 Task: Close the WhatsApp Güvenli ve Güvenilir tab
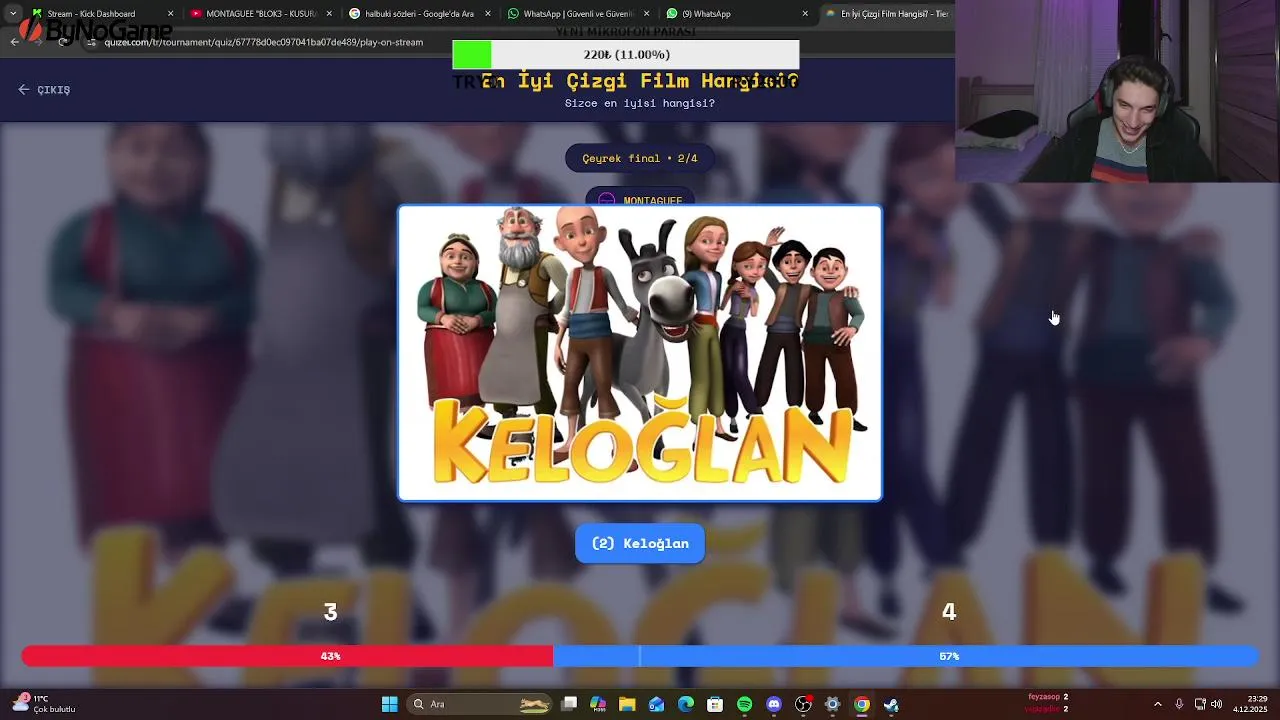647,14
